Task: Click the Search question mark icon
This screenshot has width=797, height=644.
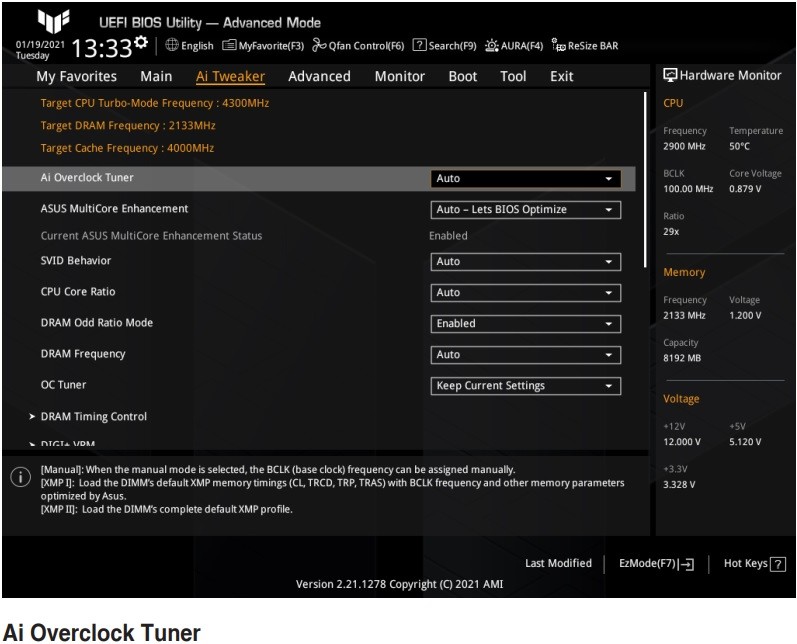Action: coord(419,45)
